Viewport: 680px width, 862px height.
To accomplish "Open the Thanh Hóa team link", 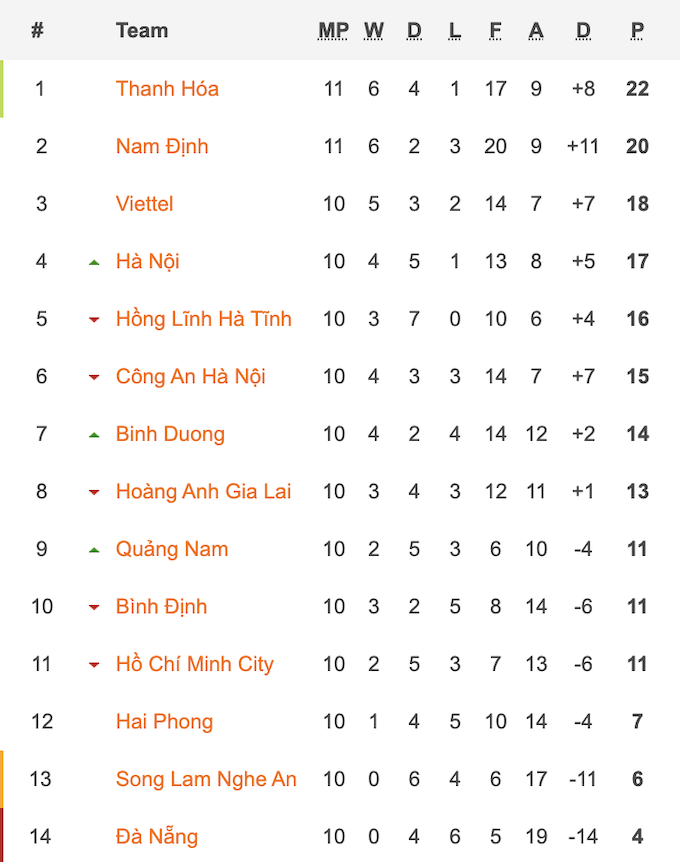I will point(167,89).
